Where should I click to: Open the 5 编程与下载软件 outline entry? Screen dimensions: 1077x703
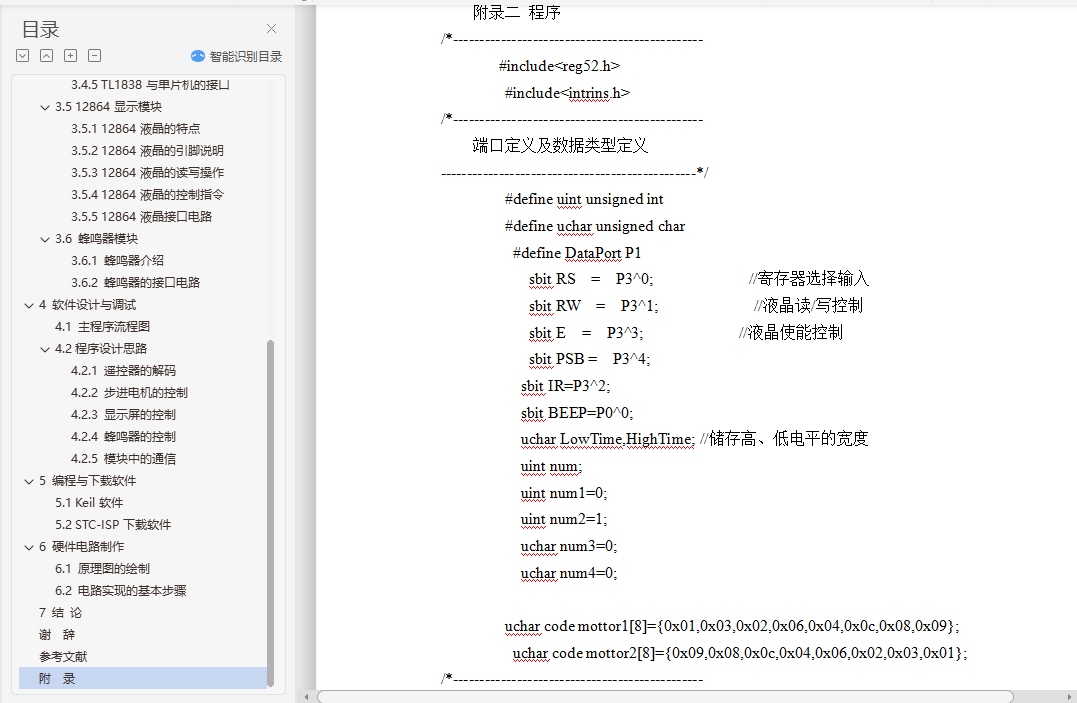pyautogui.click(x=87, y=480)
